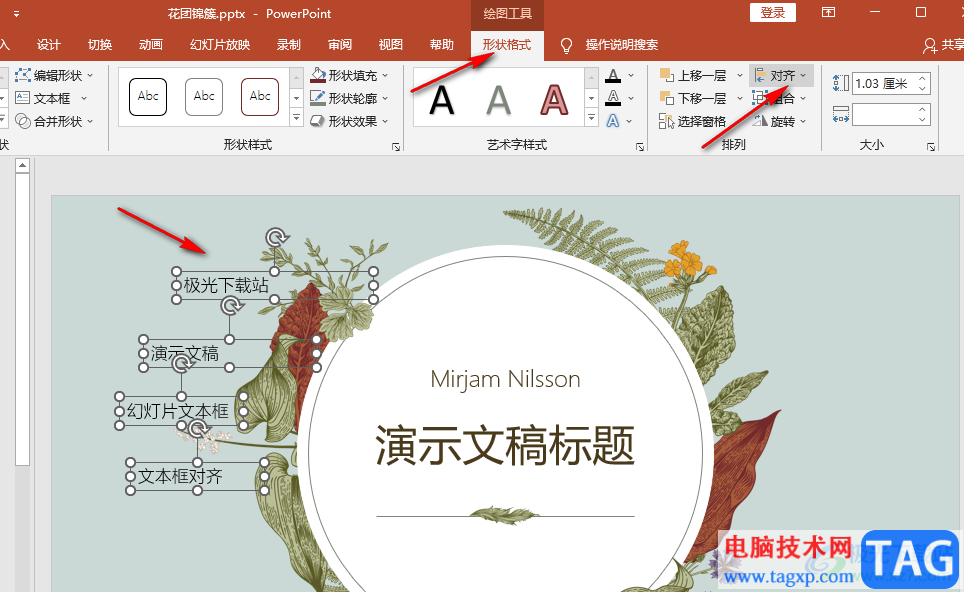Click the Mirjam Nilsson subtitle text
This screenshot has height=592, width=964.
click(x=505, y=379)
